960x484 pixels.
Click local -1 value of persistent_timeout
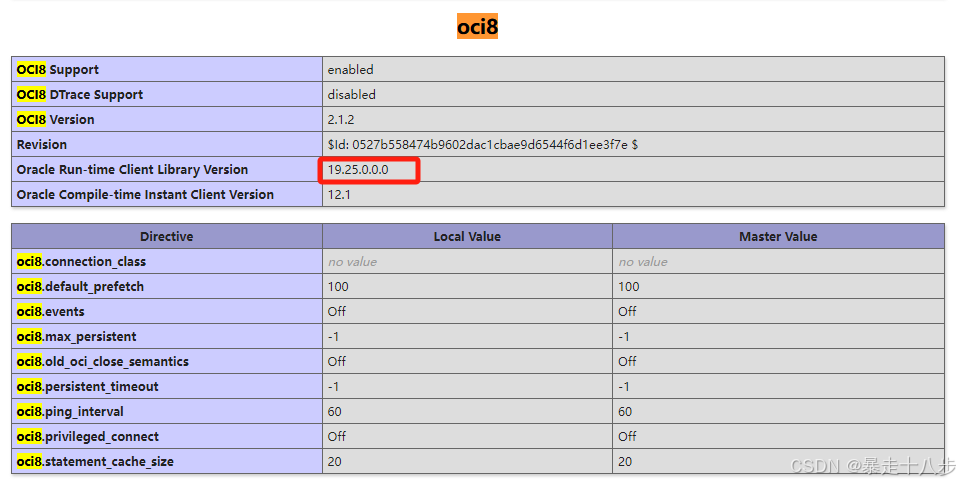(334, 387)
